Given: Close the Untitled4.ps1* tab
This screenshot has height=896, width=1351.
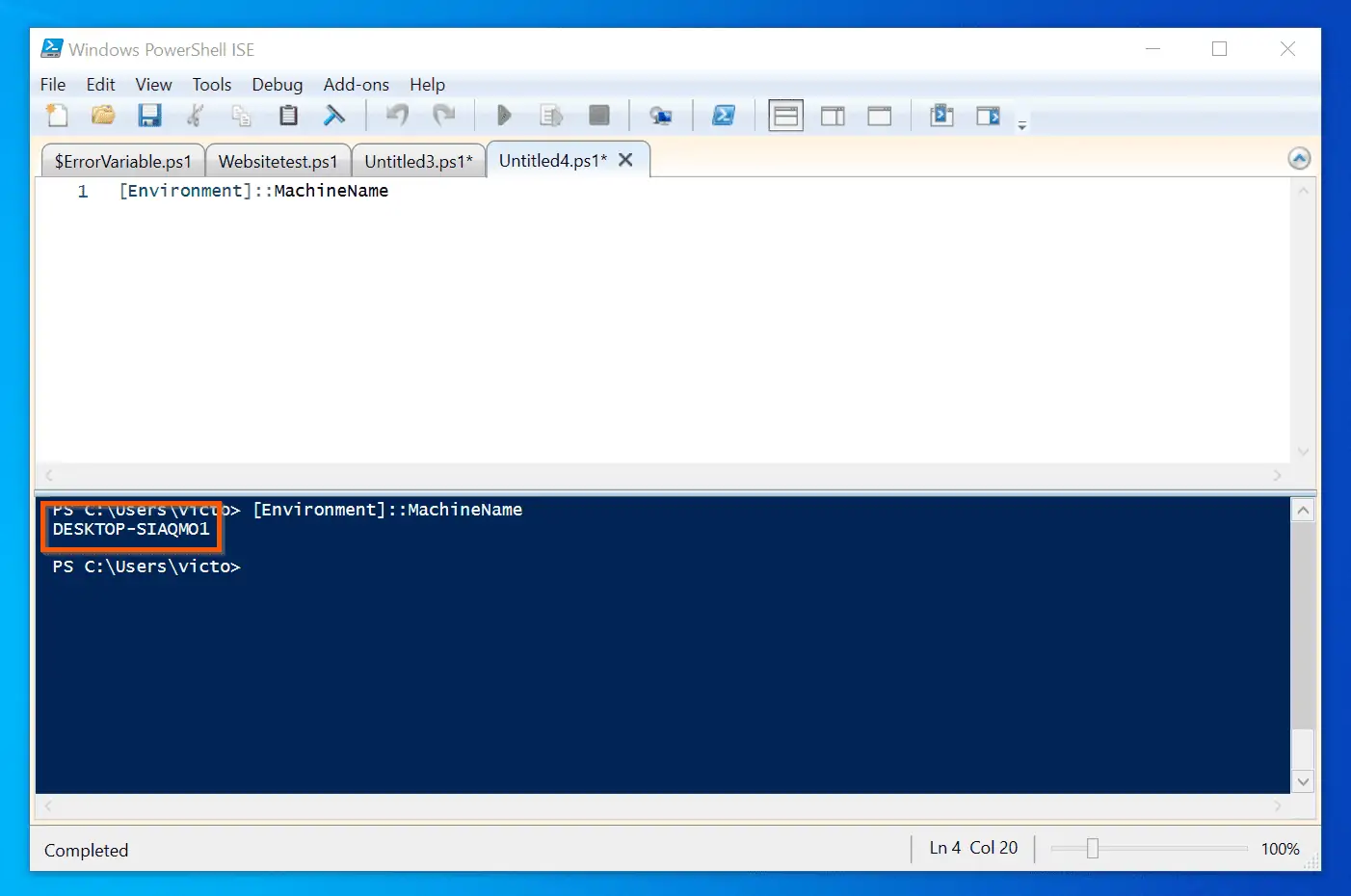Looking at the screenshot, I should click(x=625, y=160).
